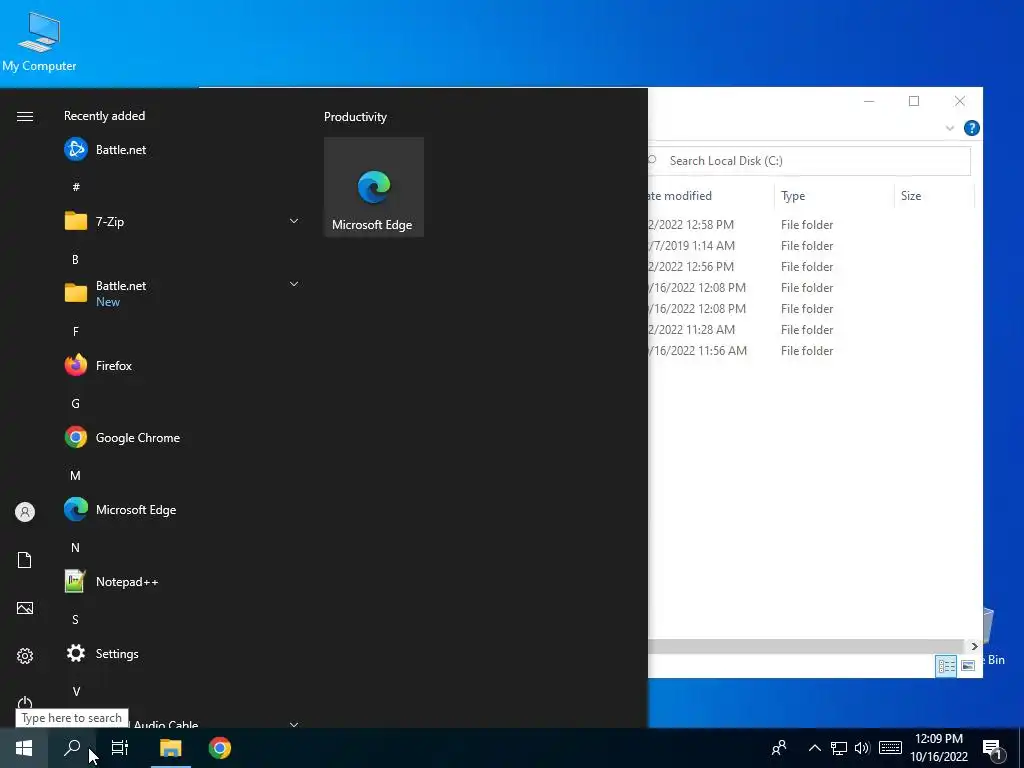Click the letter F section header
Image resolution: width=1024 pixels, height=768 pixels.
tap(75, 332)
